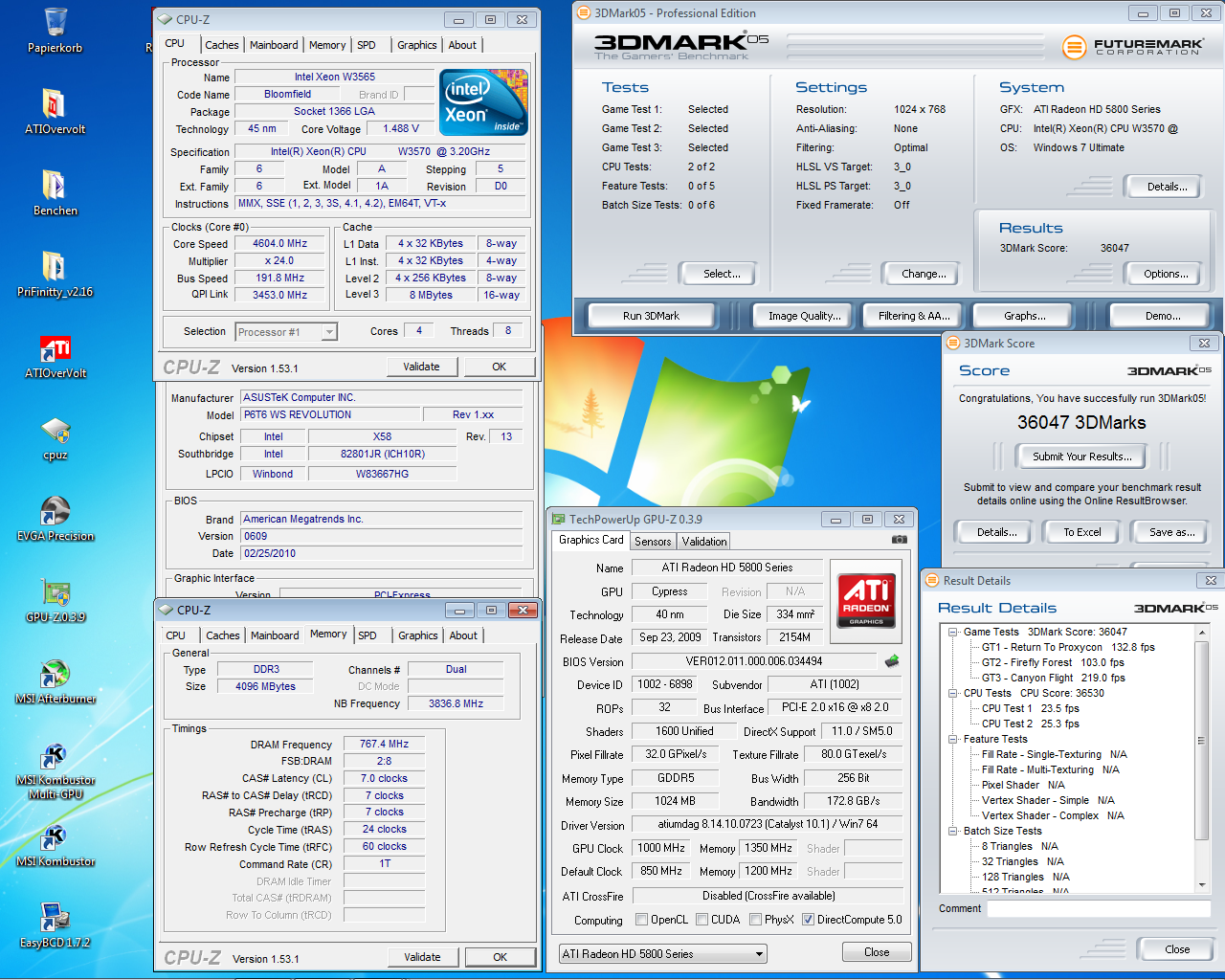Collapse the Feature Tests tree node
Screen dimensions: 1225x980
click(x=953, y=739)
